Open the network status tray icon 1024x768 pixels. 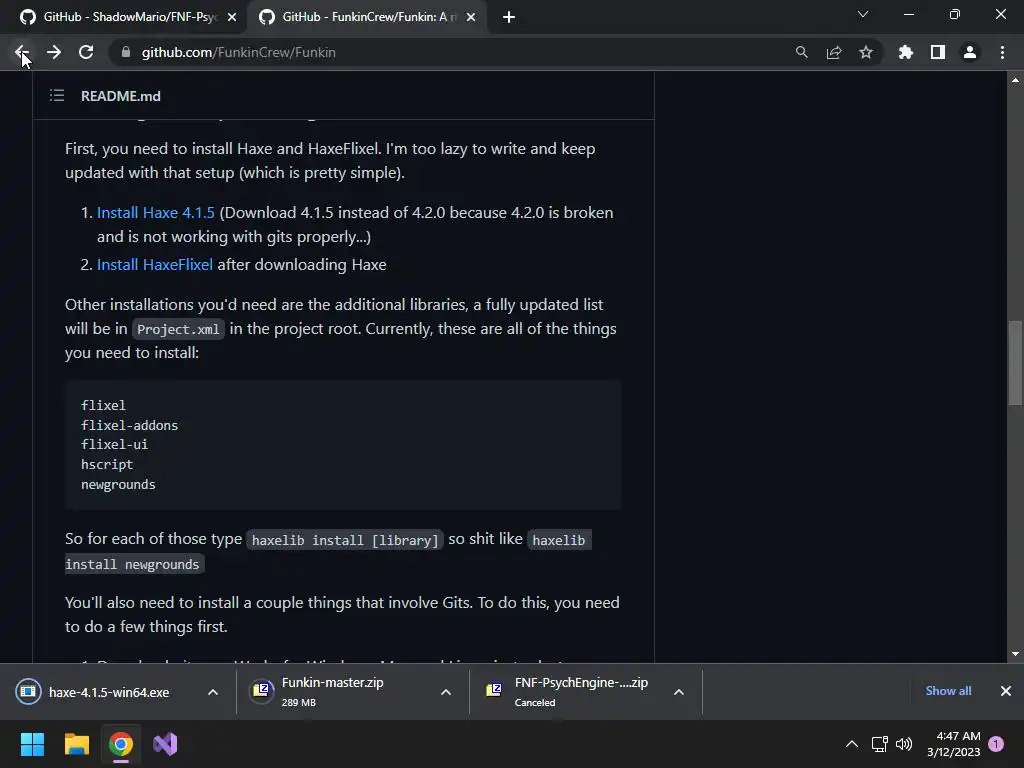tap(879, 744)
